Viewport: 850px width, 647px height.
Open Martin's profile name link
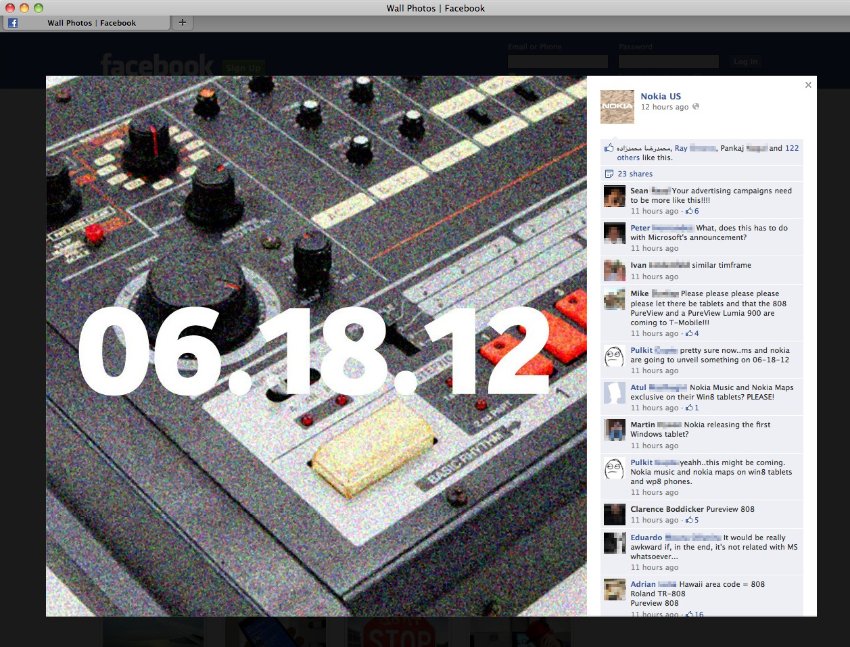click(655, 425)
